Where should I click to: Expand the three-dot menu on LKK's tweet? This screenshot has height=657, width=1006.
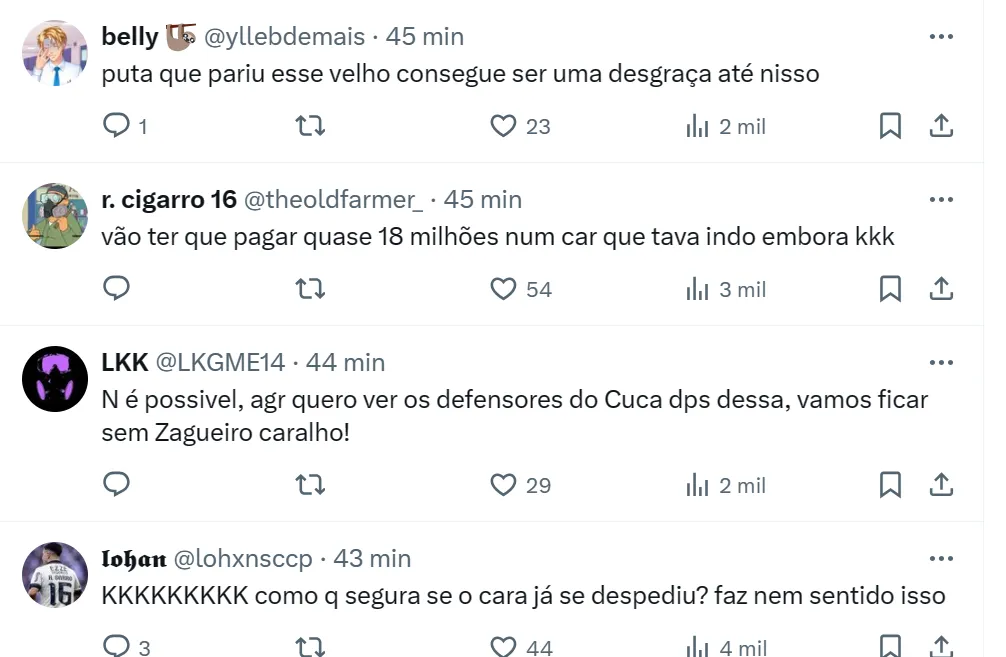941,362
